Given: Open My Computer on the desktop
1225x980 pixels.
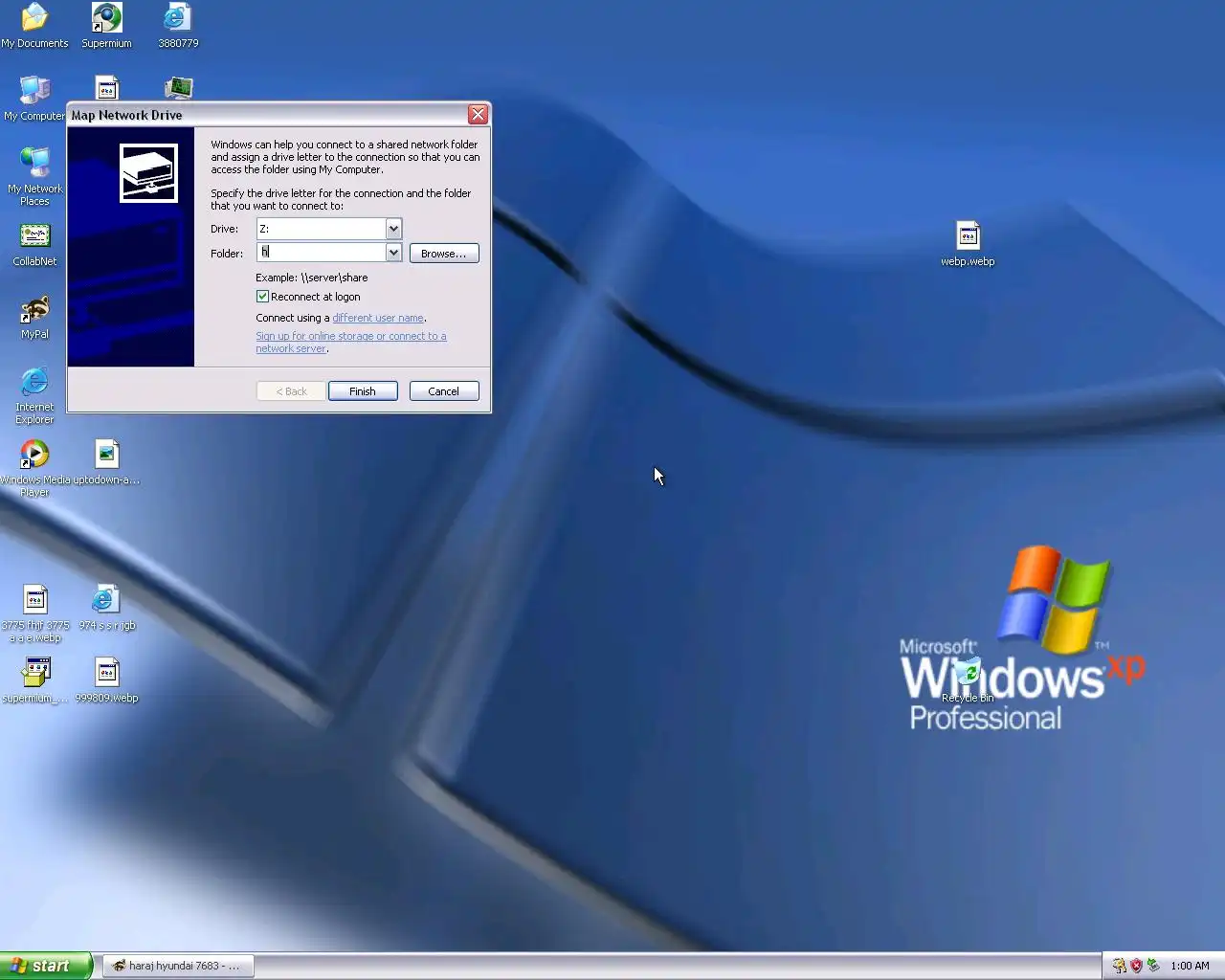Looking at the screenshot, I should click(x=34, y=99).
